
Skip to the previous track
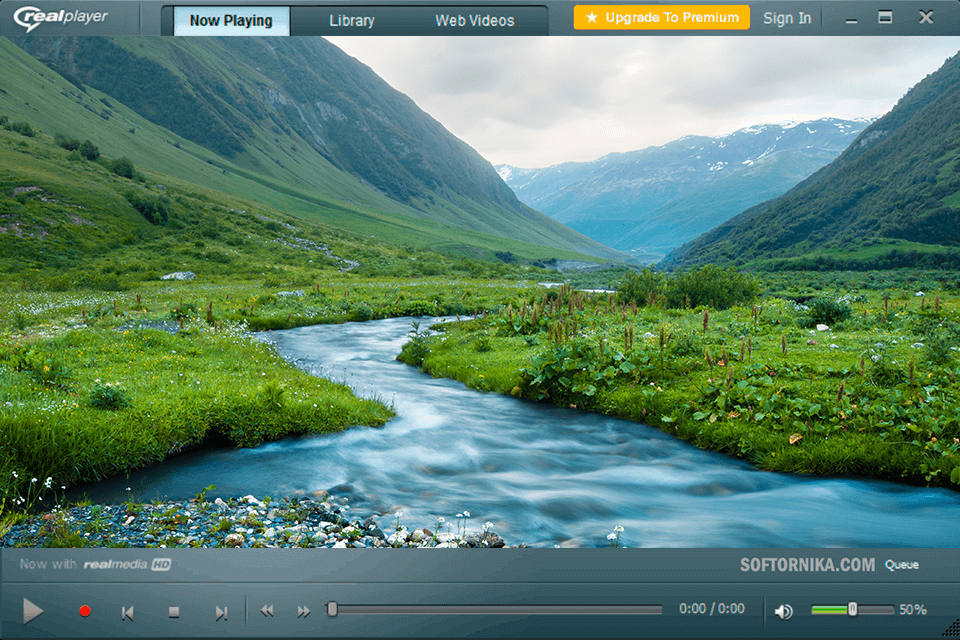pyautogui.click(x=127, y=612)
